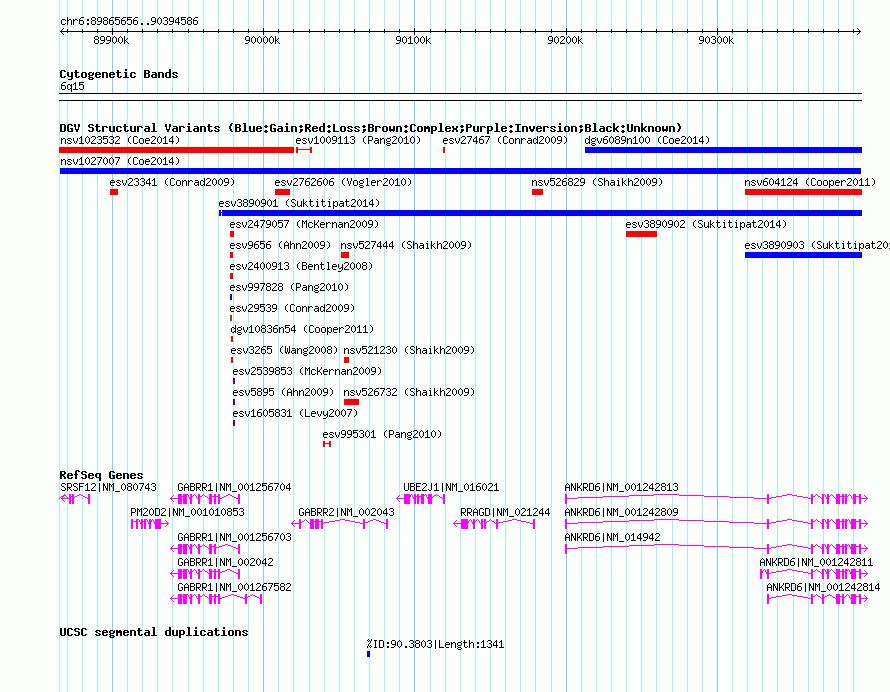Click GABRR2|NM_002043 gene label

point(346,512)
